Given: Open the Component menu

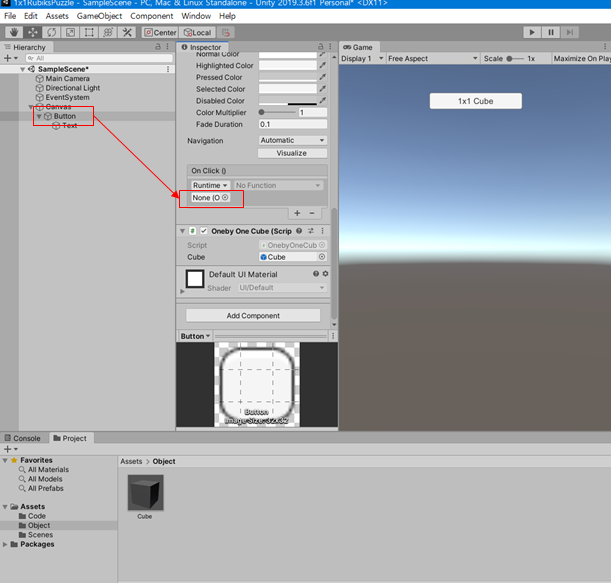Looking at the screenshot, I should [152, 16].
